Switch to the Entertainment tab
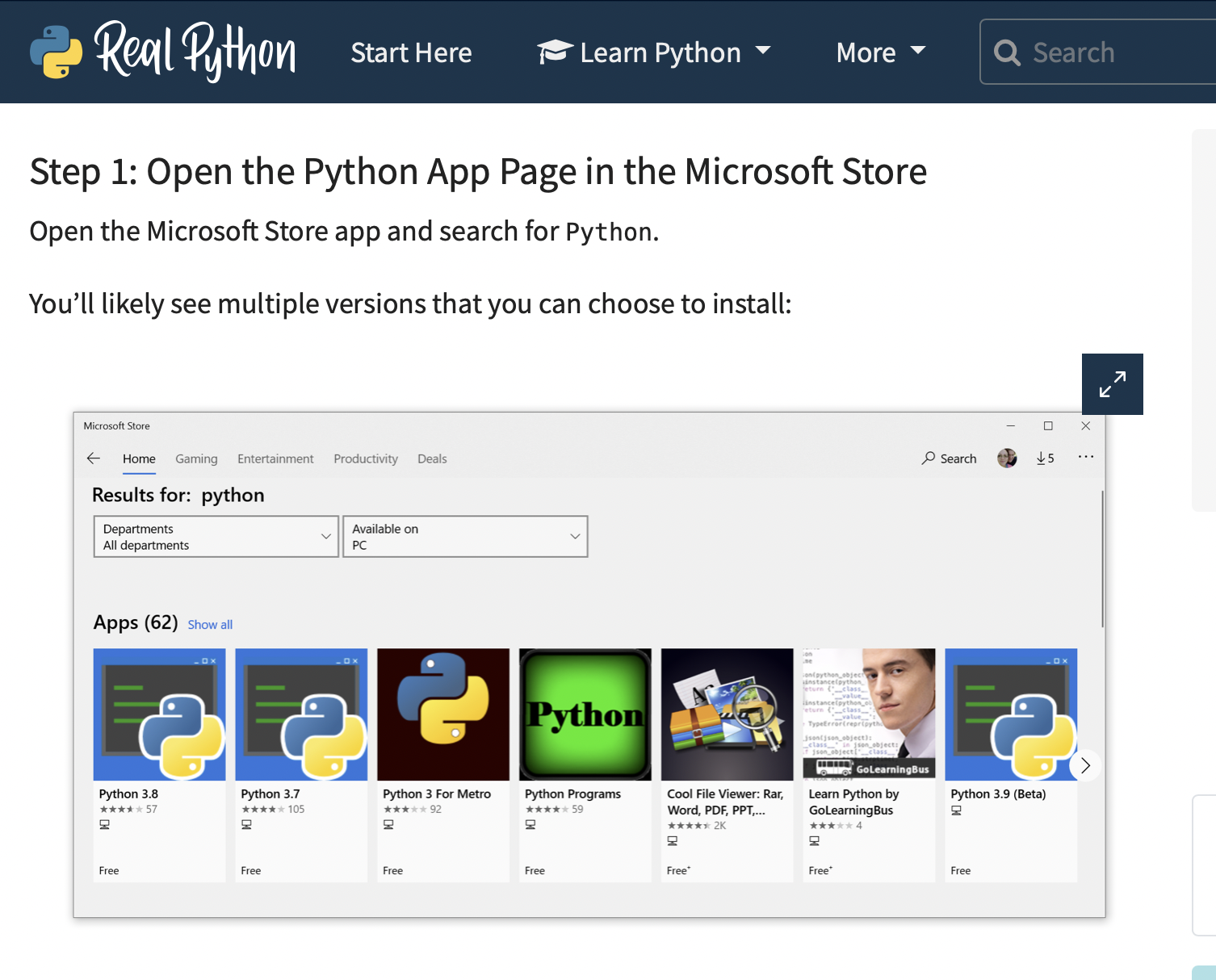This screenshot has width=1216, height=980. pos(275,459)
